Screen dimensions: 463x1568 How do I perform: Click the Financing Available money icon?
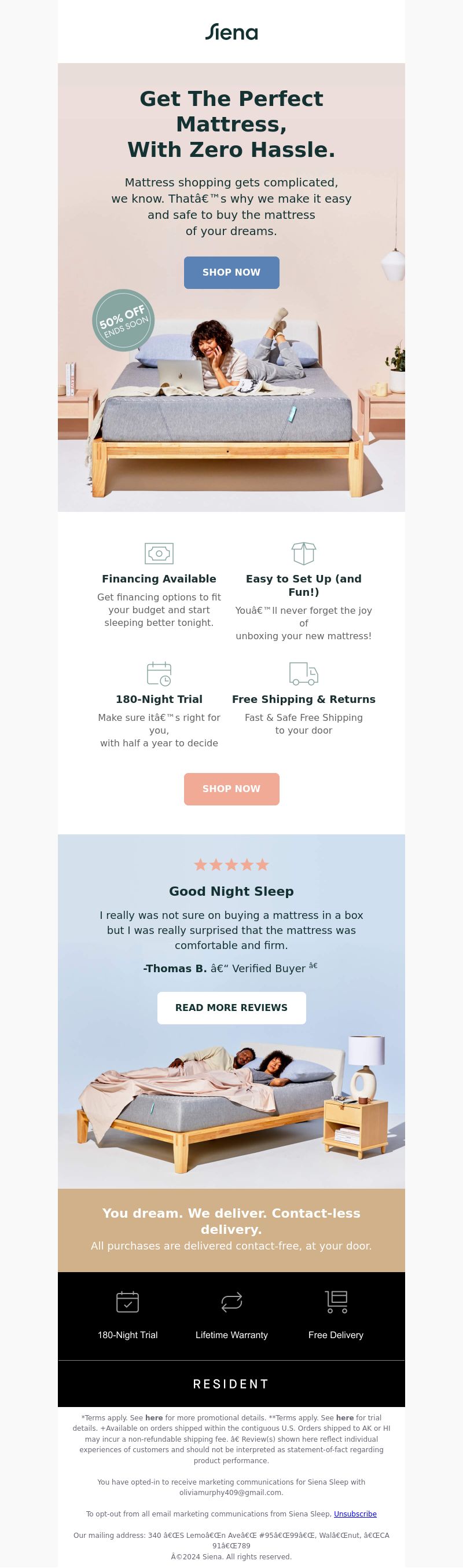(x=159, y=554)
